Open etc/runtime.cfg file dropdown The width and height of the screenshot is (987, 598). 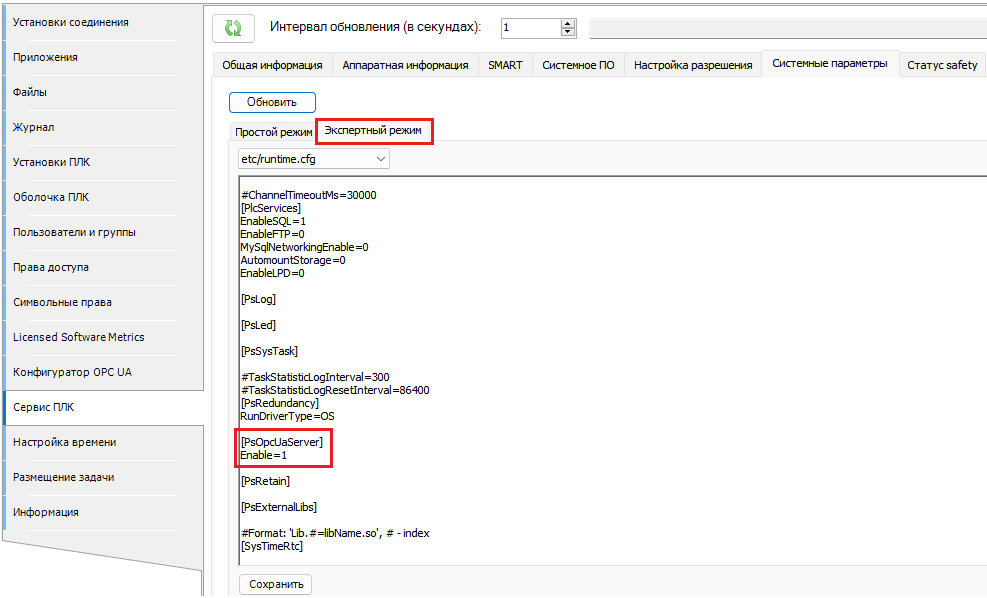[x=312, y=159]
